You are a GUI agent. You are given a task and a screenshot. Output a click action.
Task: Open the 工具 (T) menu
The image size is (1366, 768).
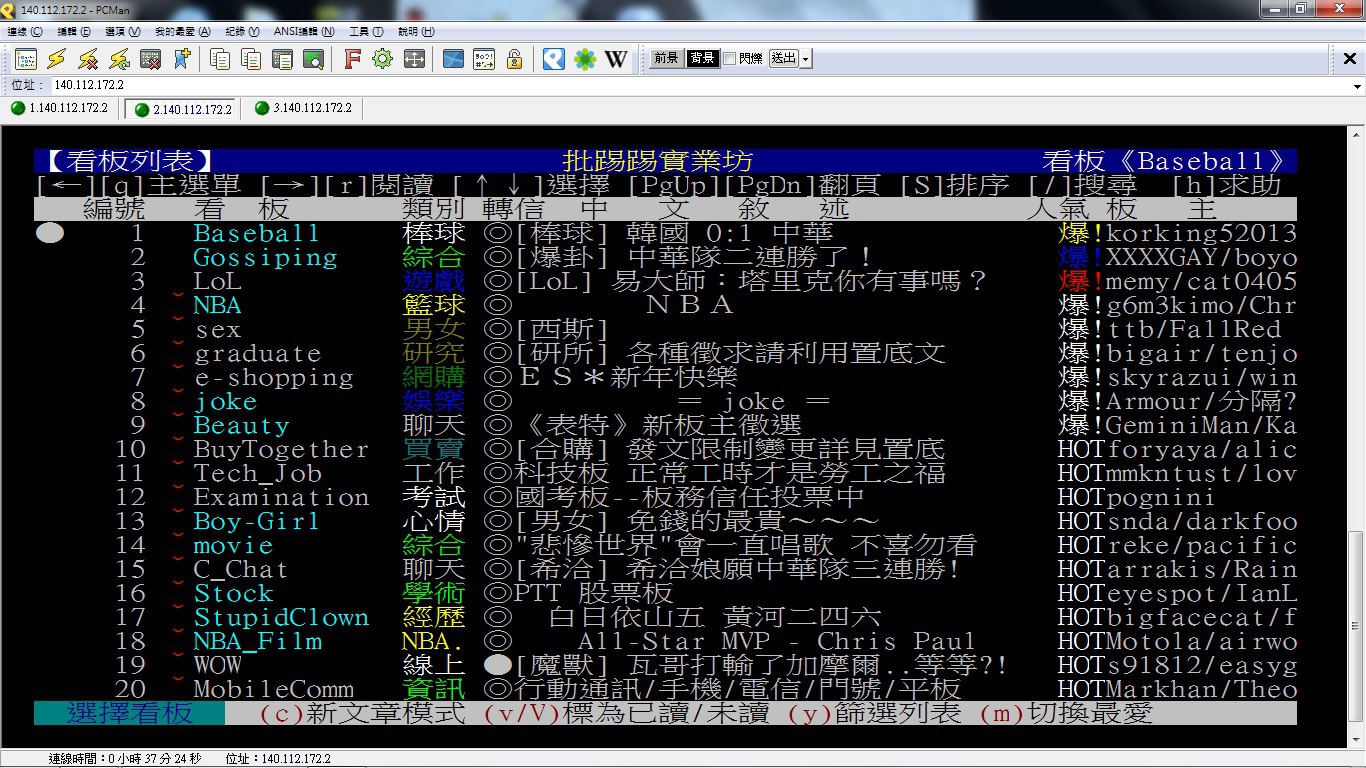pos(366,32)
